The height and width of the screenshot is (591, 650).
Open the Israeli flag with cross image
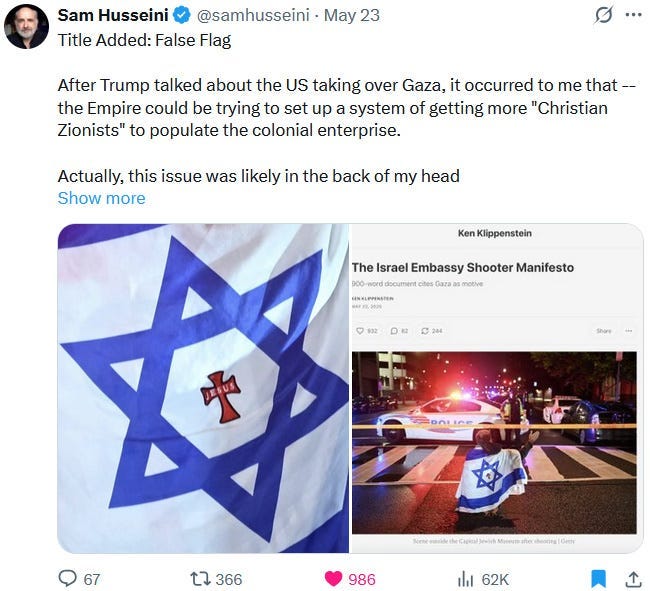(x=203, y=388)
